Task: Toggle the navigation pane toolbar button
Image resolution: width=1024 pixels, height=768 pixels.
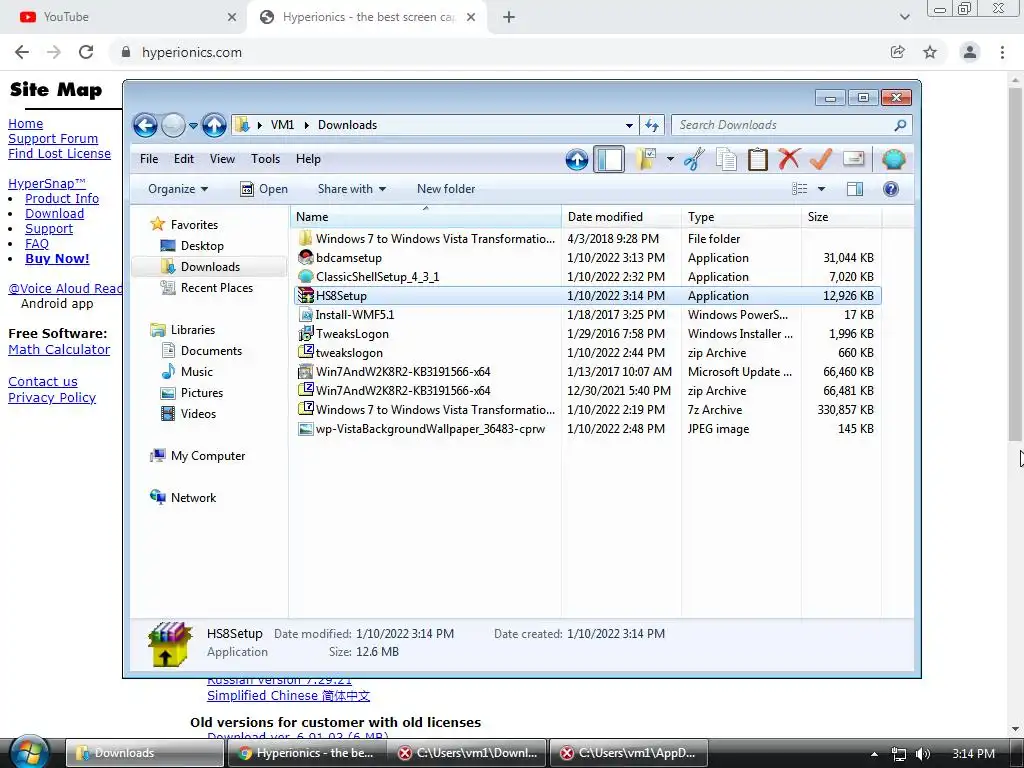Action: coord(609,159)
